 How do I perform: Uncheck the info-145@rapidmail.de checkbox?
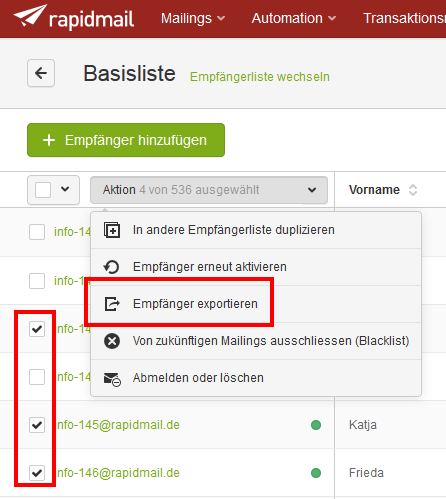[37, 425]
